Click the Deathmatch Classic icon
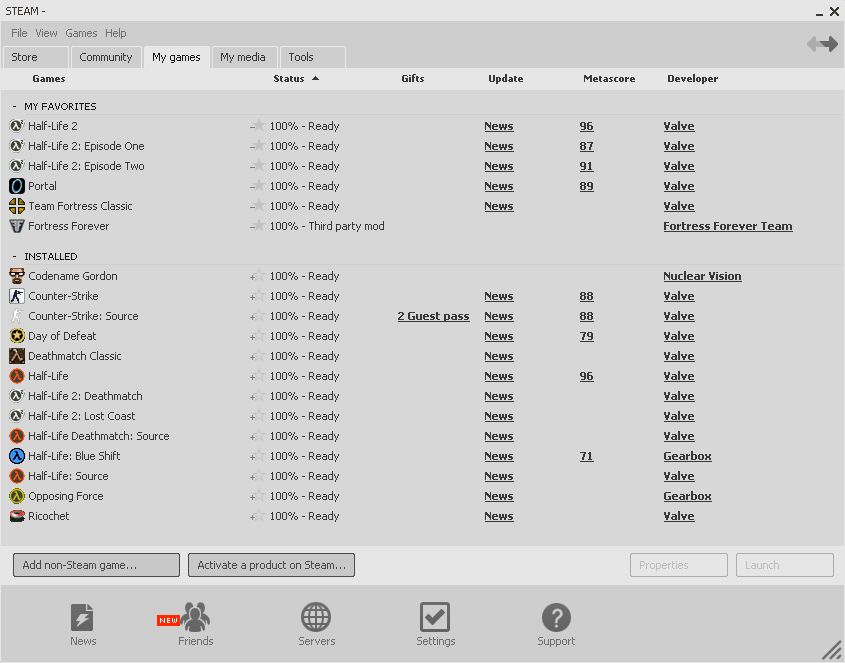This screenshot has height=663, width=845. [17, 356]
